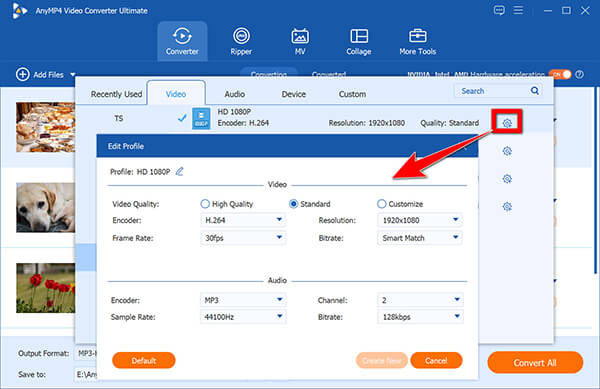Select Standard video quality option

pyautogui.click(x=293, y=204)
